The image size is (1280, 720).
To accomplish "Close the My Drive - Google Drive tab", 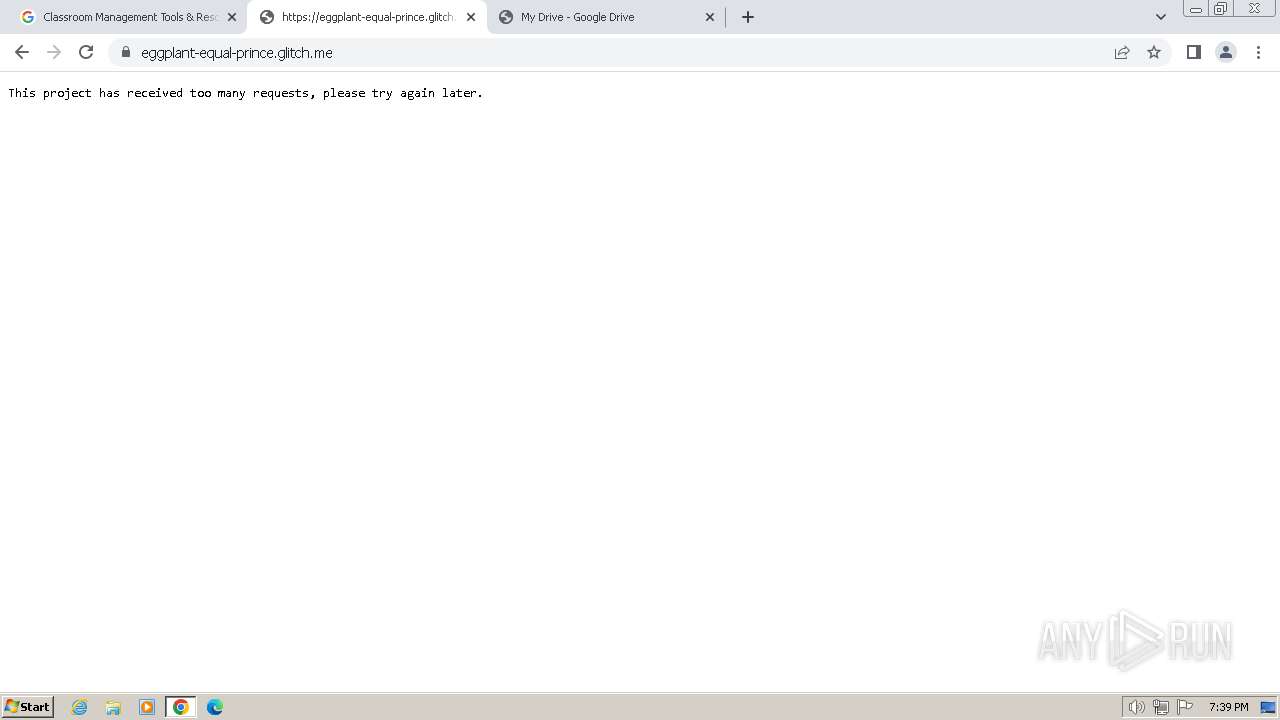I will click(710, 17).
